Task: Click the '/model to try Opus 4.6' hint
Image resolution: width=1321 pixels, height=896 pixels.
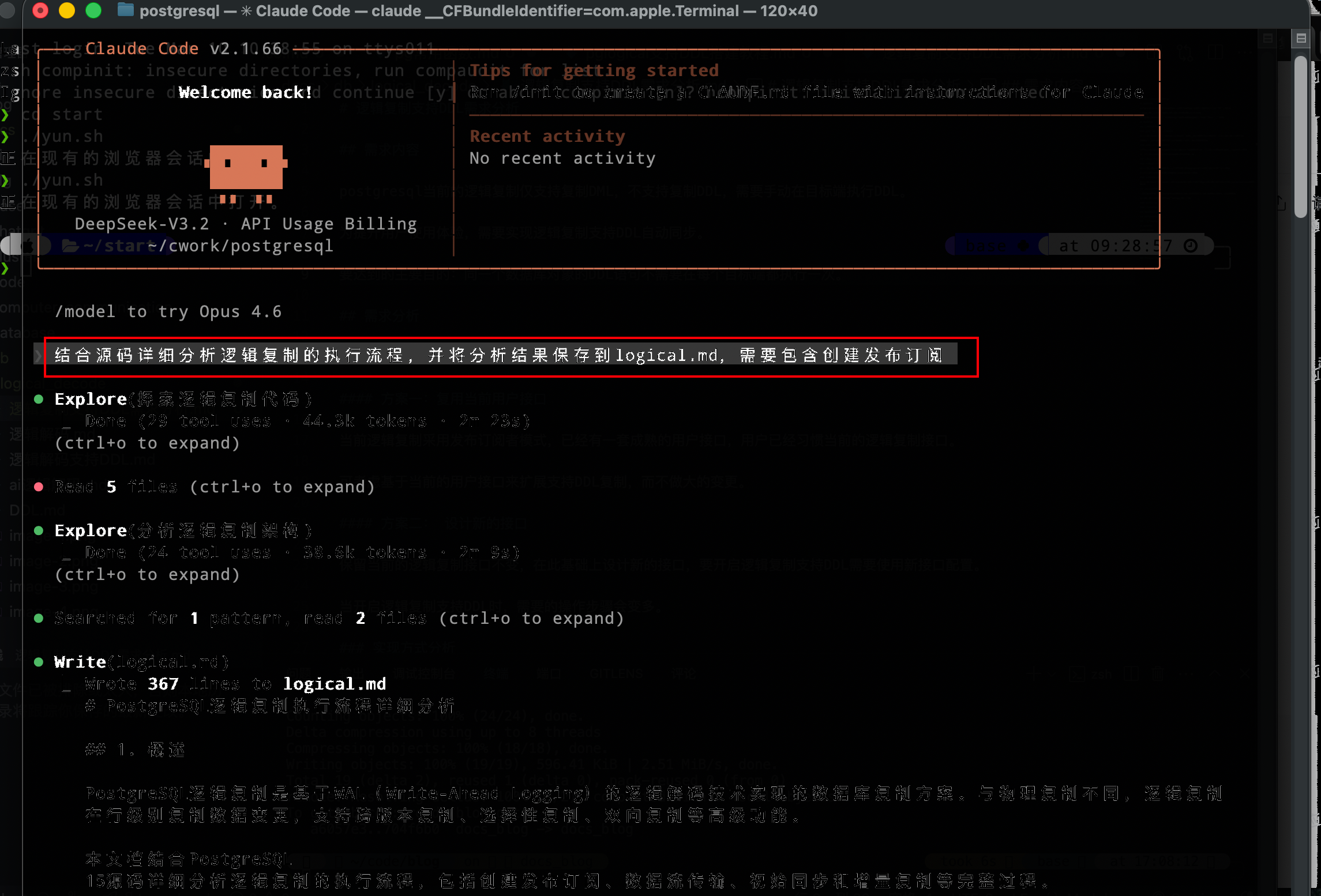Action: 168,312
